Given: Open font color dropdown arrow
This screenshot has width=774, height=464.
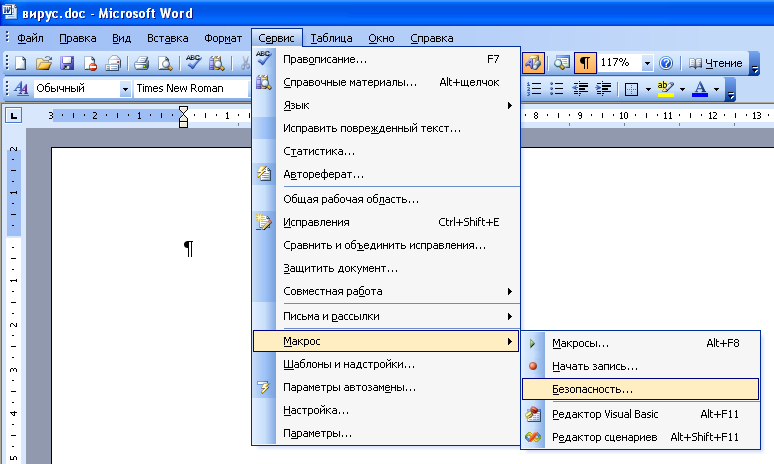Looking at the screenshot, I should (716, 89).
